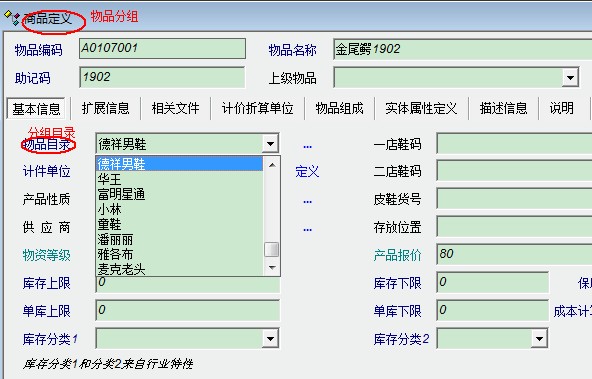Open the 计价折算单位 tab

tap(257, 108)
